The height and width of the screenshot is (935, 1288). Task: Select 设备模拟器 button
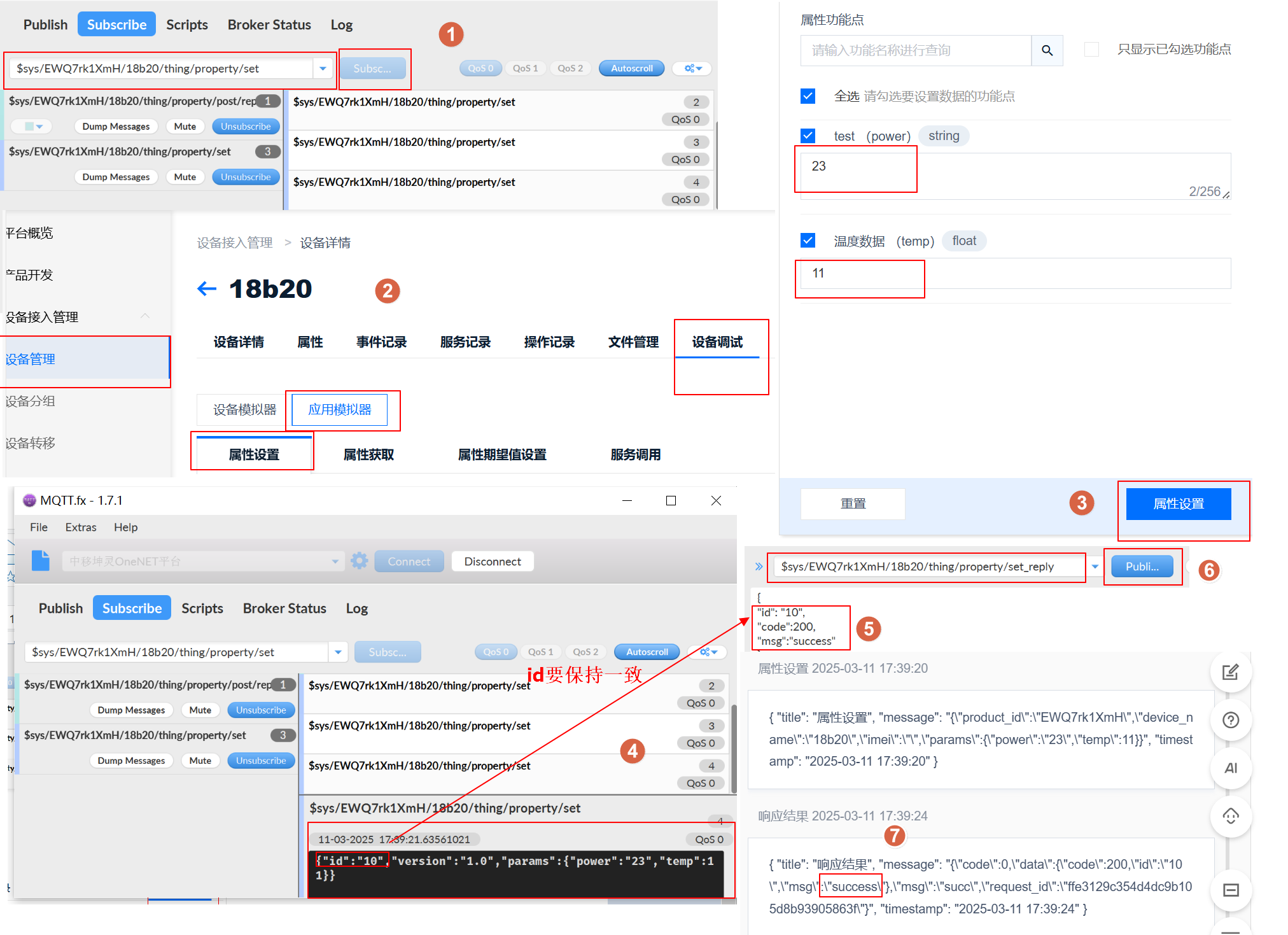(x=244, y=409)
